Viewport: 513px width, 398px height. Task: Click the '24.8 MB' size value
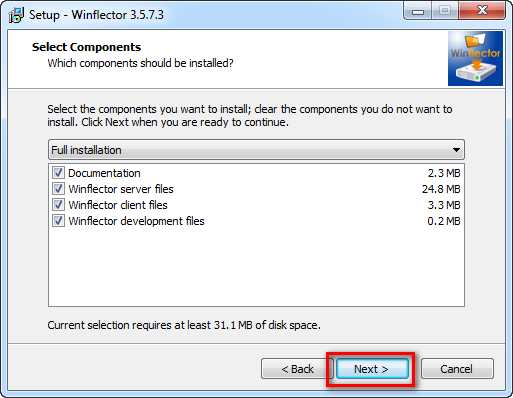coord(441,189)
